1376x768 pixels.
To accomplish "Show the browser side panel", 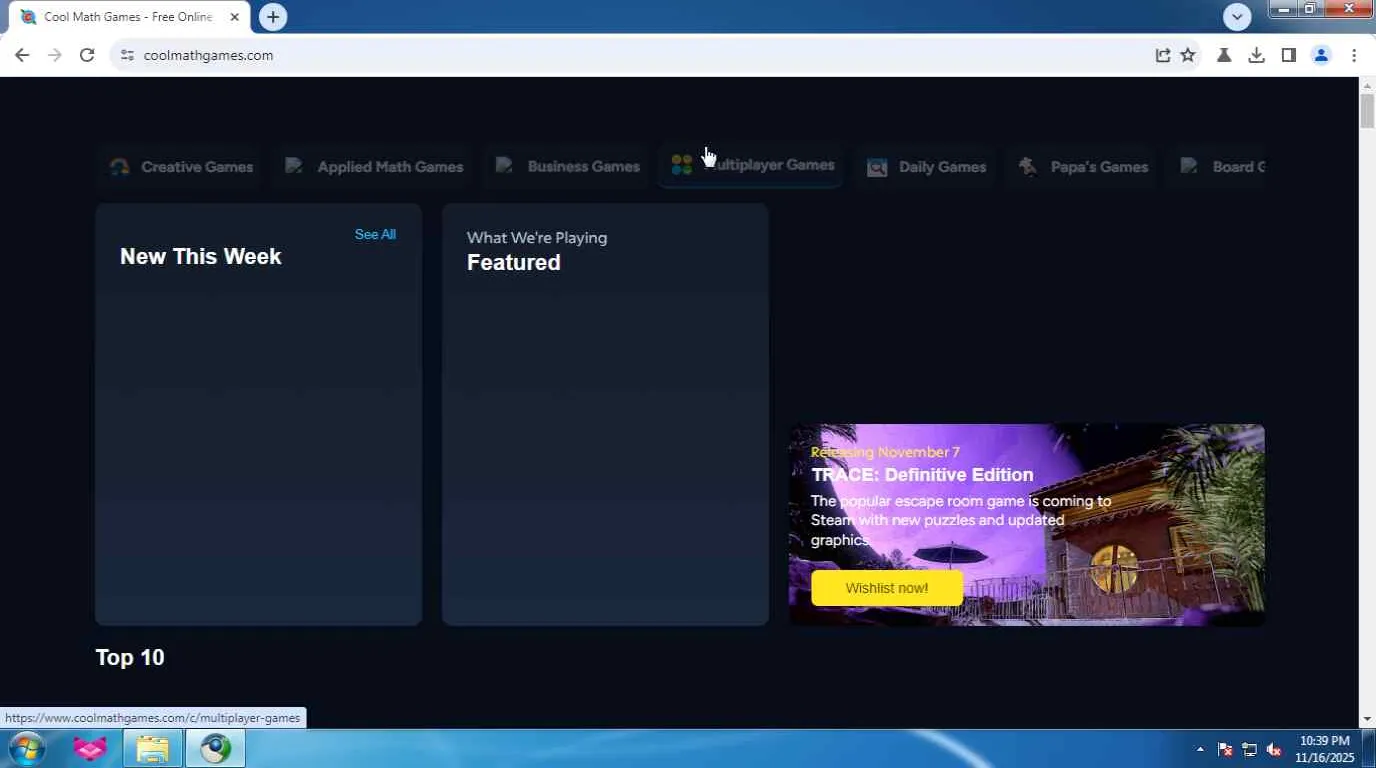I will tap(1289, 55).
